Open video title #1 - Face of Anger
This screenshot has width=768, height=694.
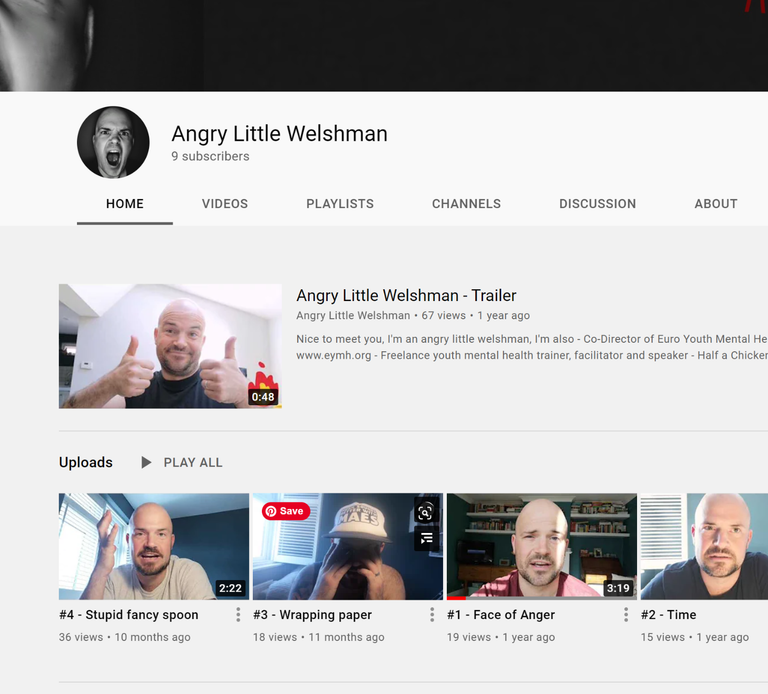[x=501, y=615]
